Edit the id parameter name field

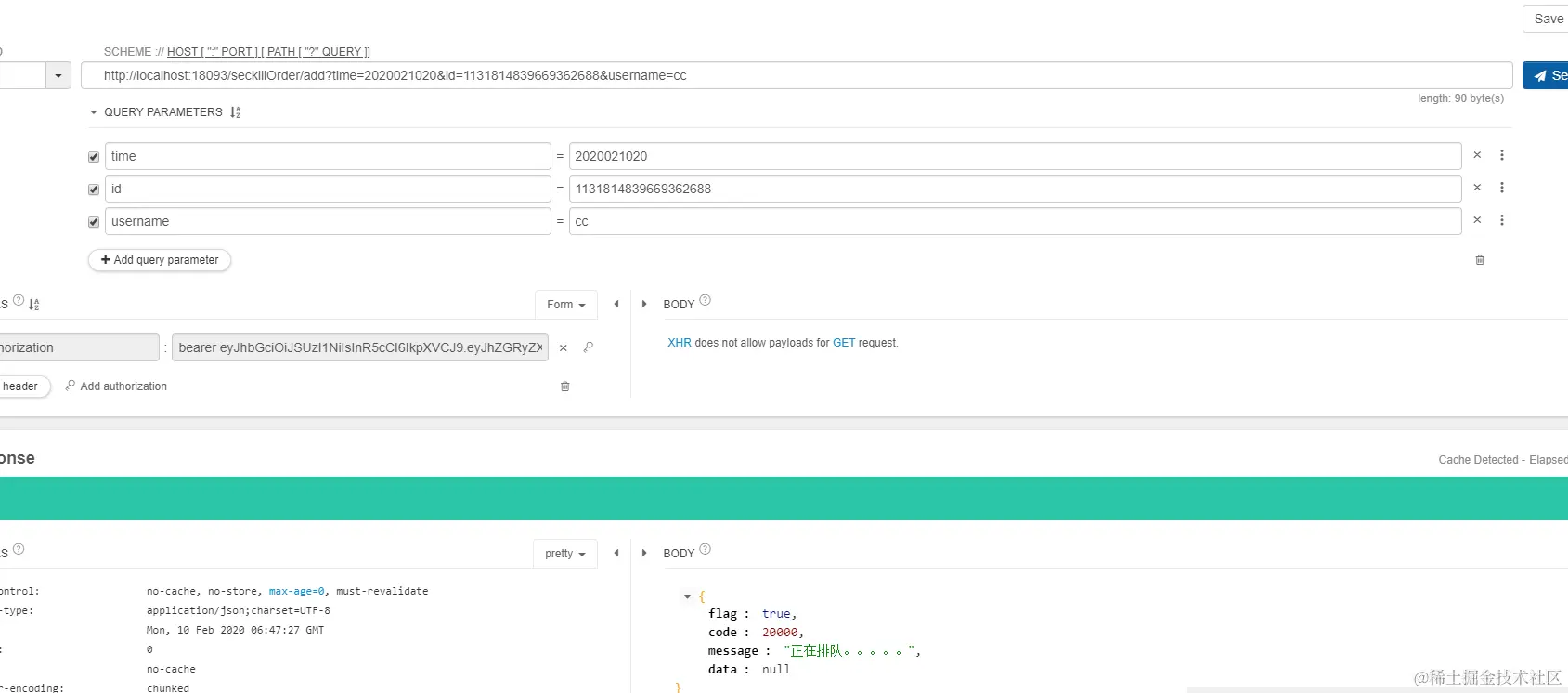pos(328,189)
